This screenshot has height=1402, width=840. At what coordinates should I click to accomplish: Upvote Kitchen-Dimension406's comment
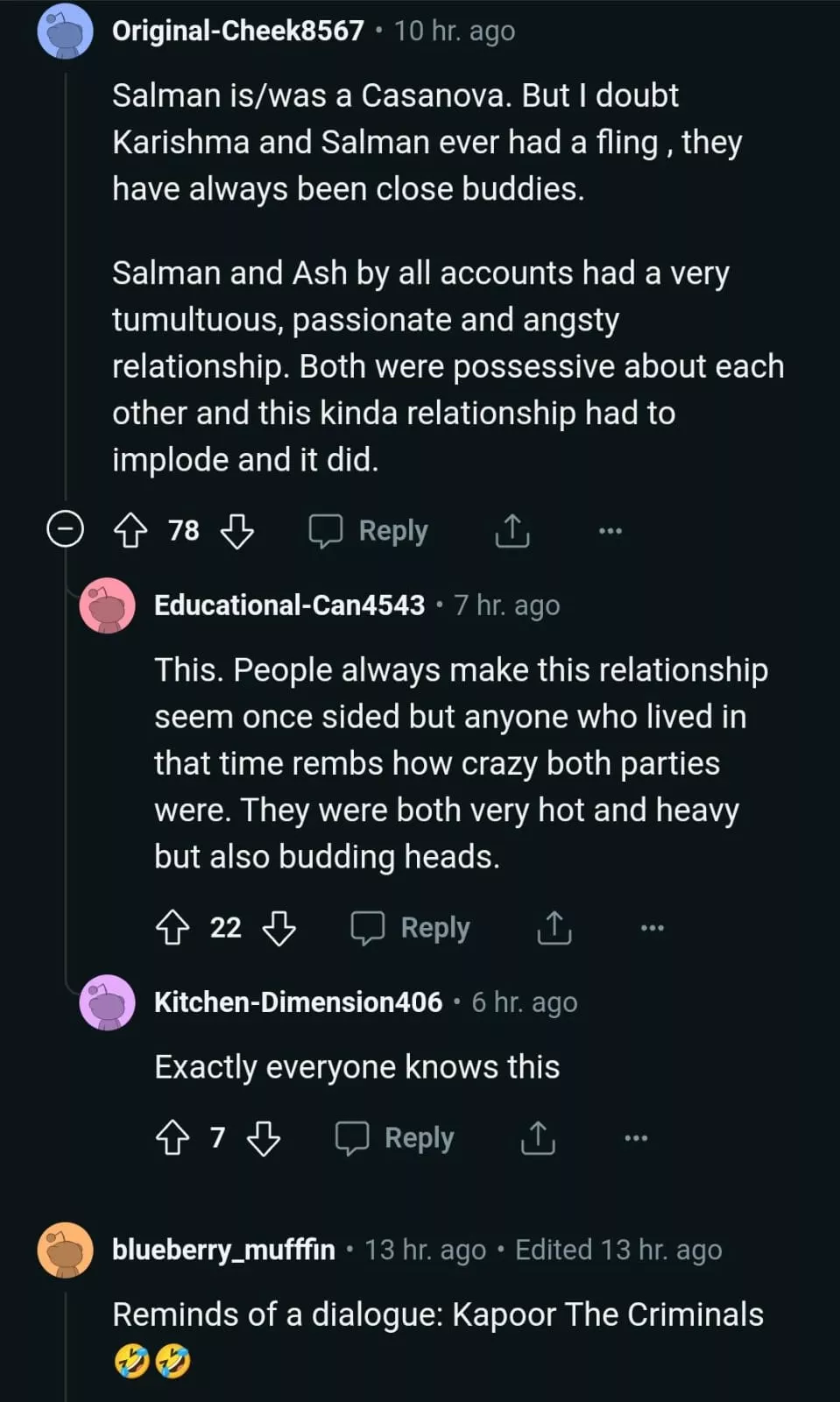(x=173, y=1138)
